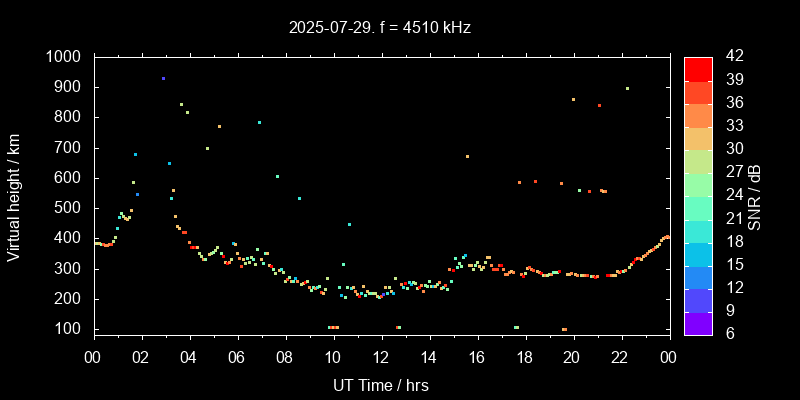Select the red data point near 840 km
This screenshot has height=400, width=800.
pos(599,105)
